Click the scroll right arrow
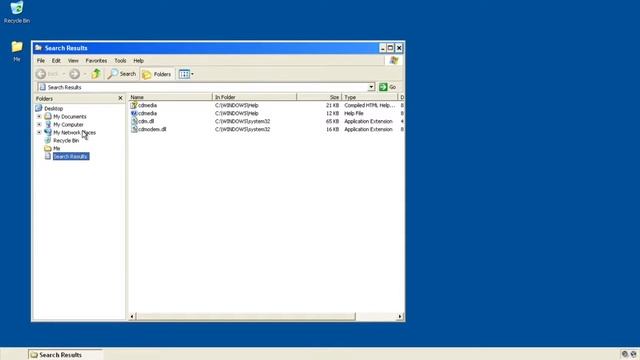 (x=400, y=316)
